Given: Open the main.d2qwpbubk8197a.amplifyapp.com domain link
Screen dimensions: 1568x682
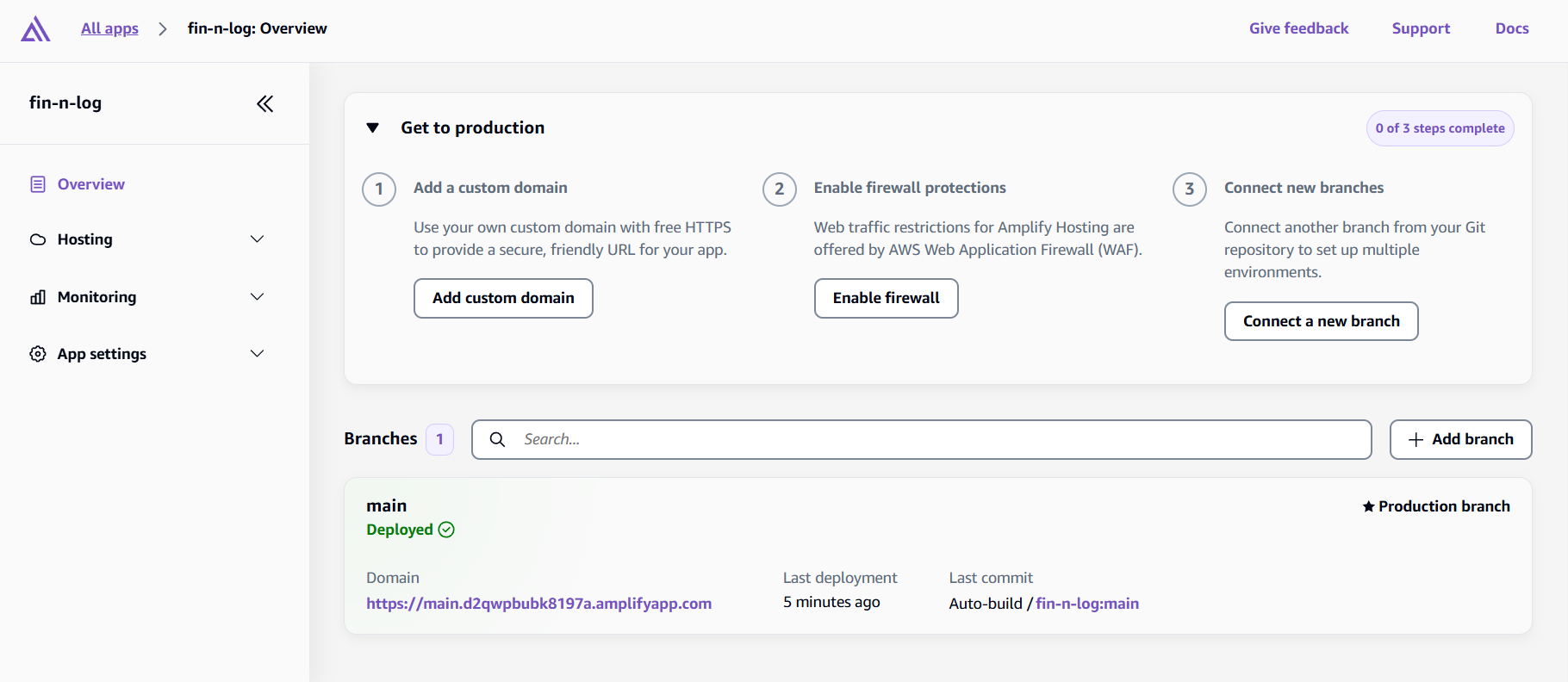Looking at the screenshot, I should click(x=538, y=604).
